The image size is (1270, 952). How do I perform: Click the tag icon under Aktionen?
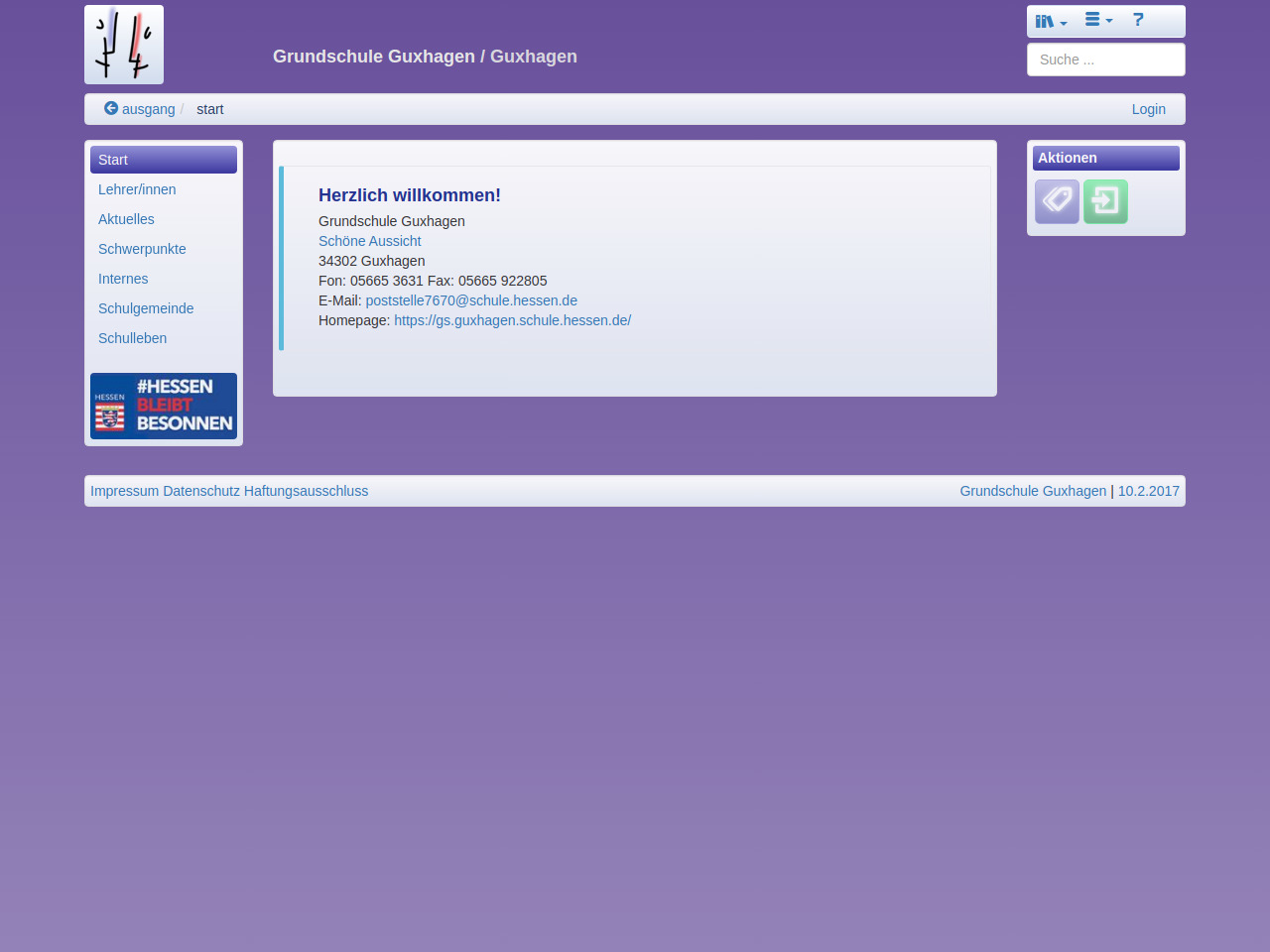pos(1057,201)
